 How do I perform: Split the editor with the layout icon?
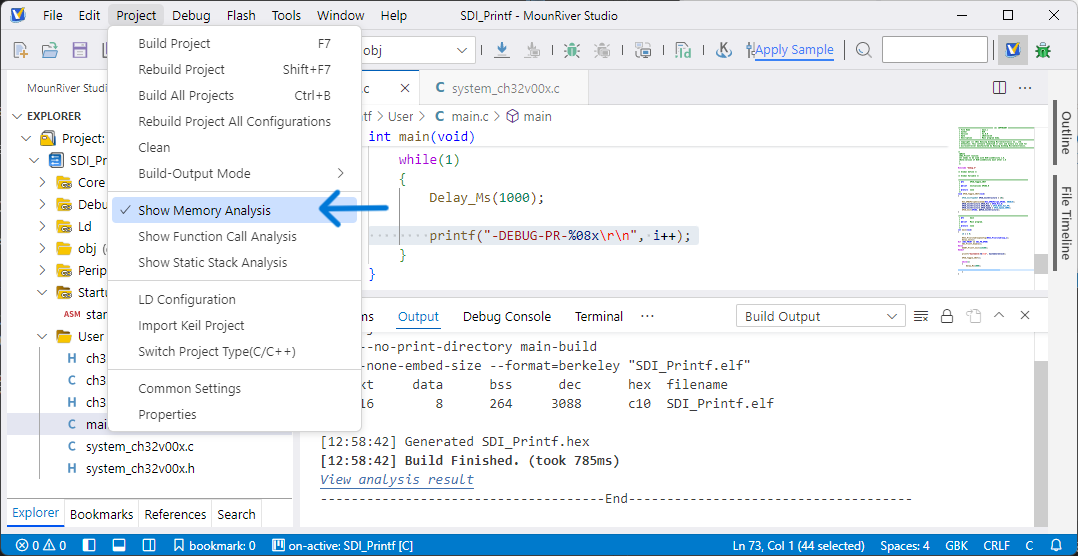(1000, 88)
